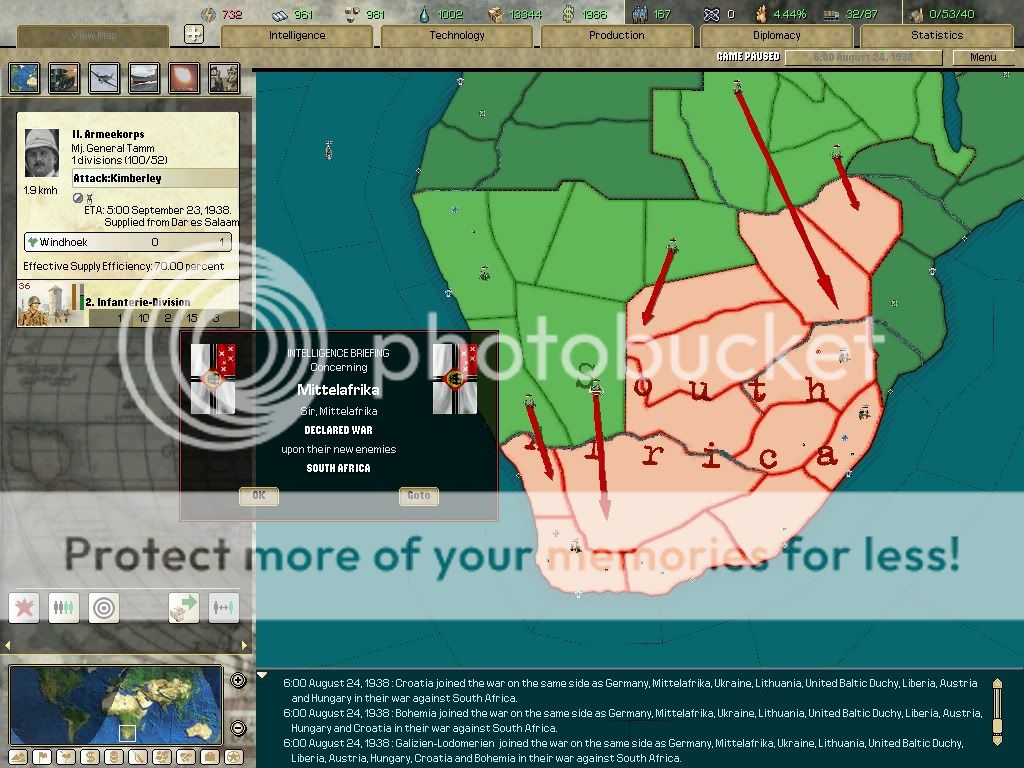Select the terrain mapmode icon
The height and width of the screenshot is (768, 1024).
[18, 757]
